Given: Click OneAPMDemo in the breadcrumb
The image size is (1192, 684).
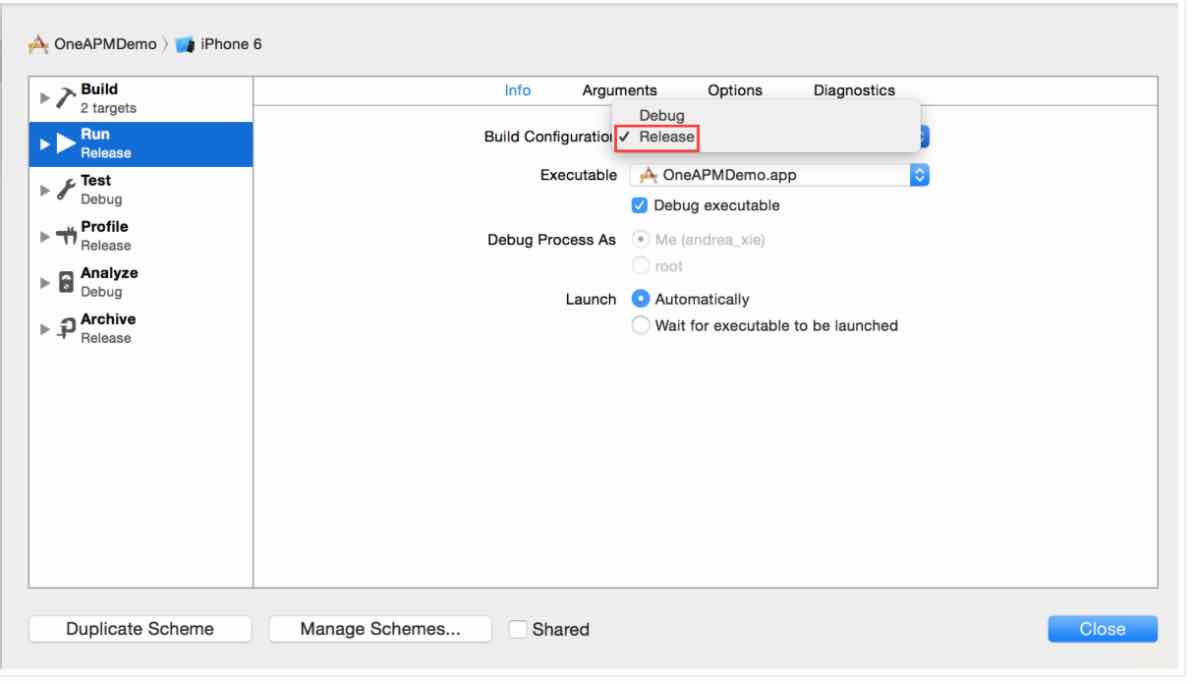Looking at the screenshot, I should [x=105, y=44].
